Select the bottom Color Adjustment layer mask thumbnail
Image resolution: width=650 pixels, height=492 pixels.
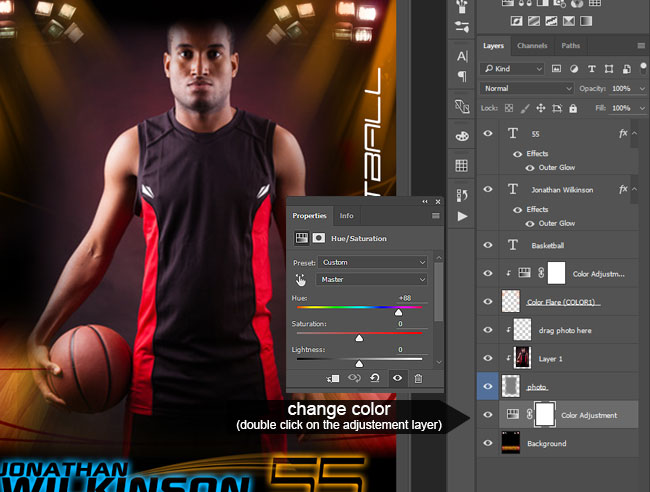point(545,414)
